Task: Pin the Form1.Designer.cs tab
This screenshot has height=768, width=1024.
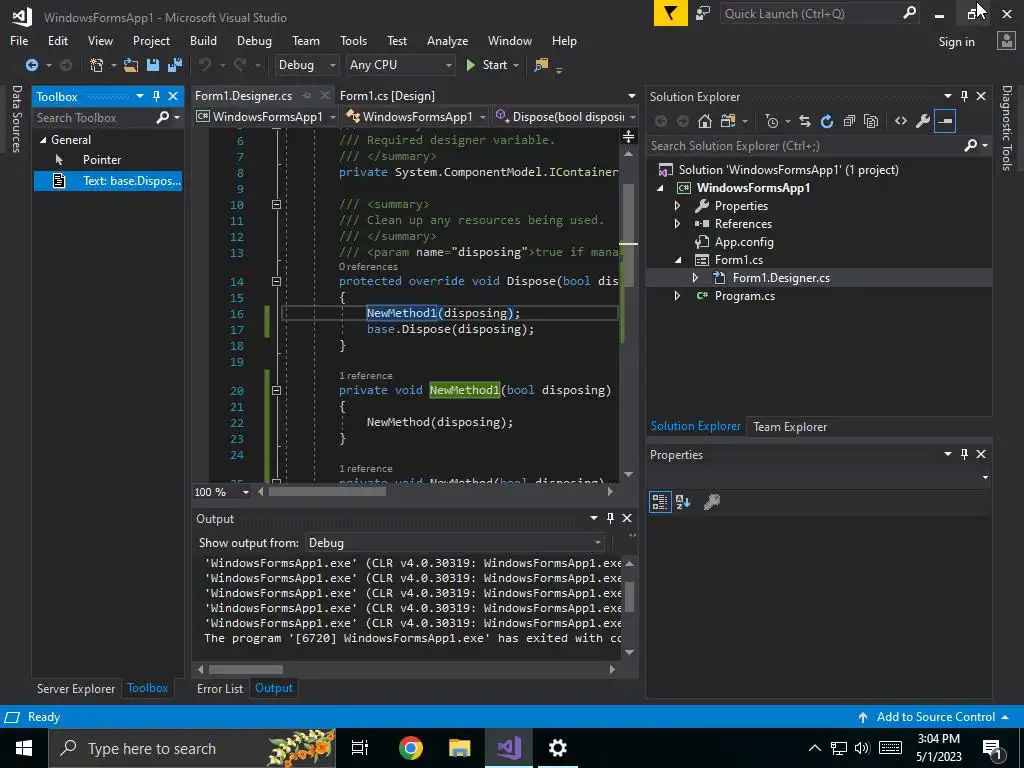Action: [306, 95]
